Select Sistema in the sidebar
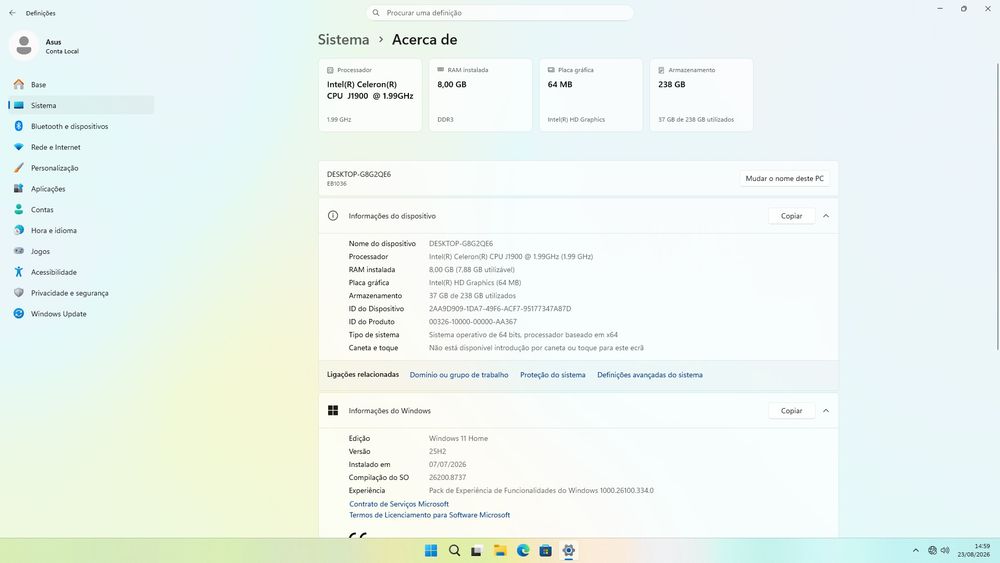This screenshot has width=1000, height=563. pos(81,105)
